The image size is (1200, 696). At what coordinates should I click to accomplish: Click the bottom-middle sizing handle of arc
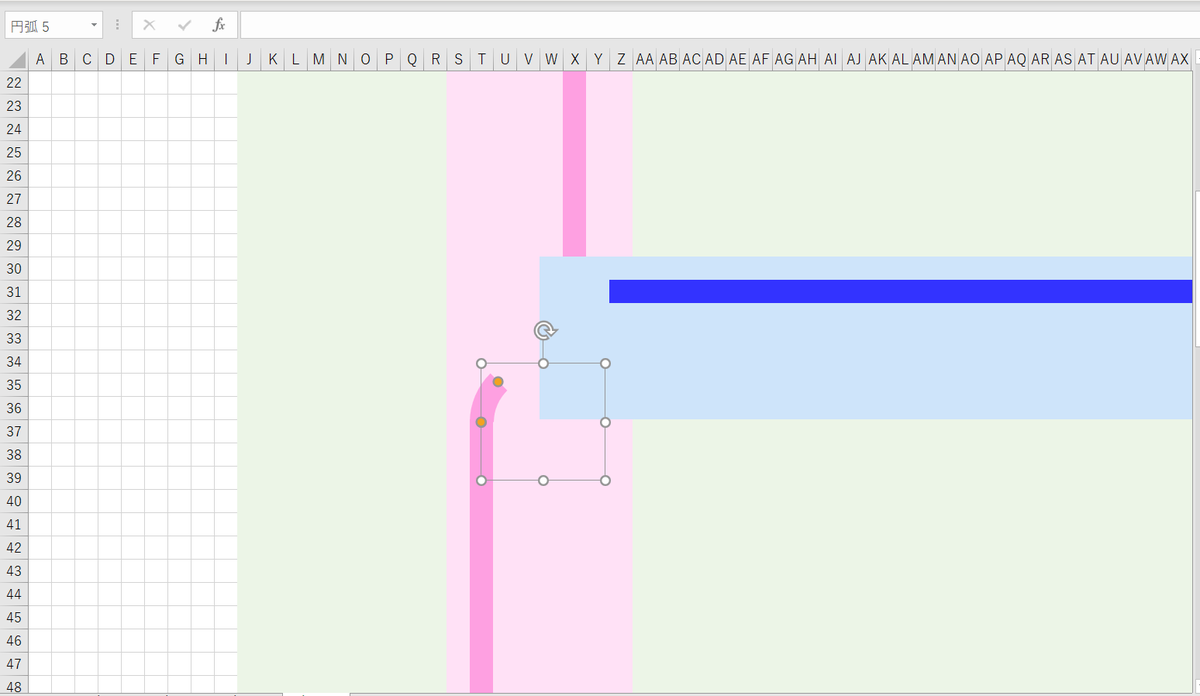[543, 480]
